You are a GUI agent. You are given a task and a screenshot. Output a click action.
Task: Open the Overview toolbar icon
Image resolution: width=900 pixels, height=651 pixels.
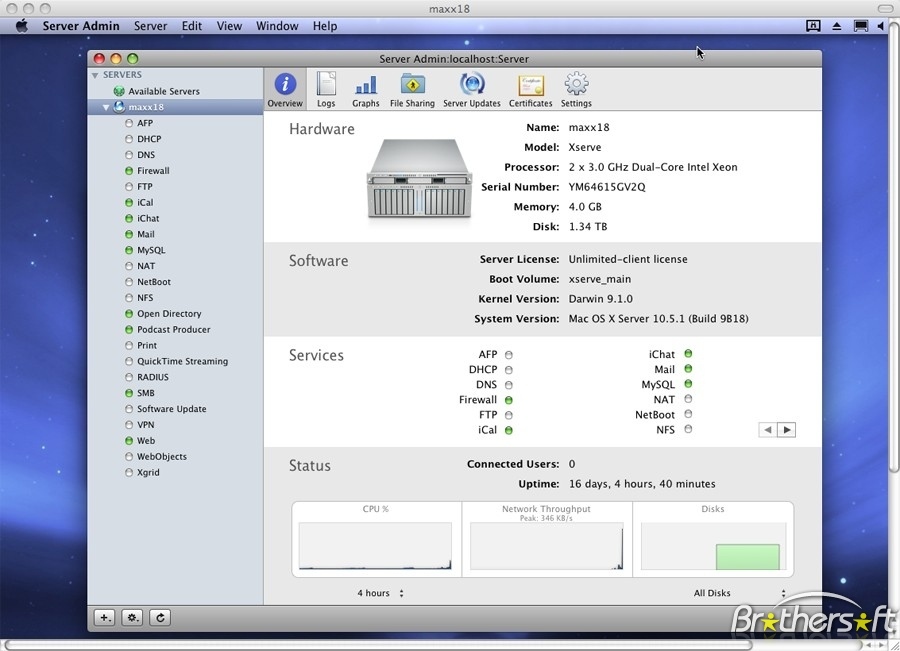click(285, 90)
